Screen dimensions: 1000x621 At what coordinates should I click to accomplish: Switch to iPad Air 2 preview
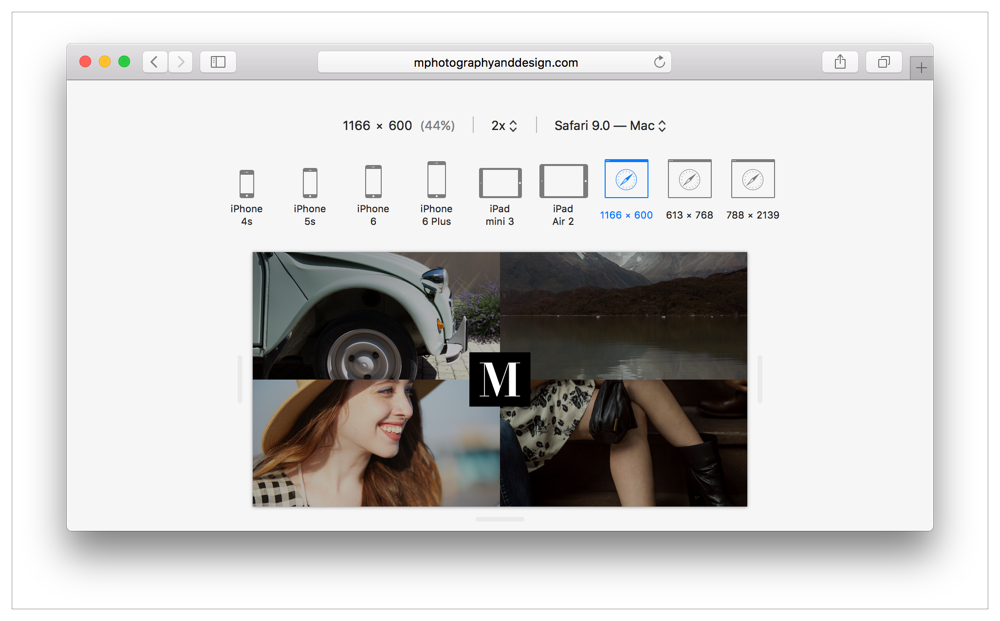563,182
